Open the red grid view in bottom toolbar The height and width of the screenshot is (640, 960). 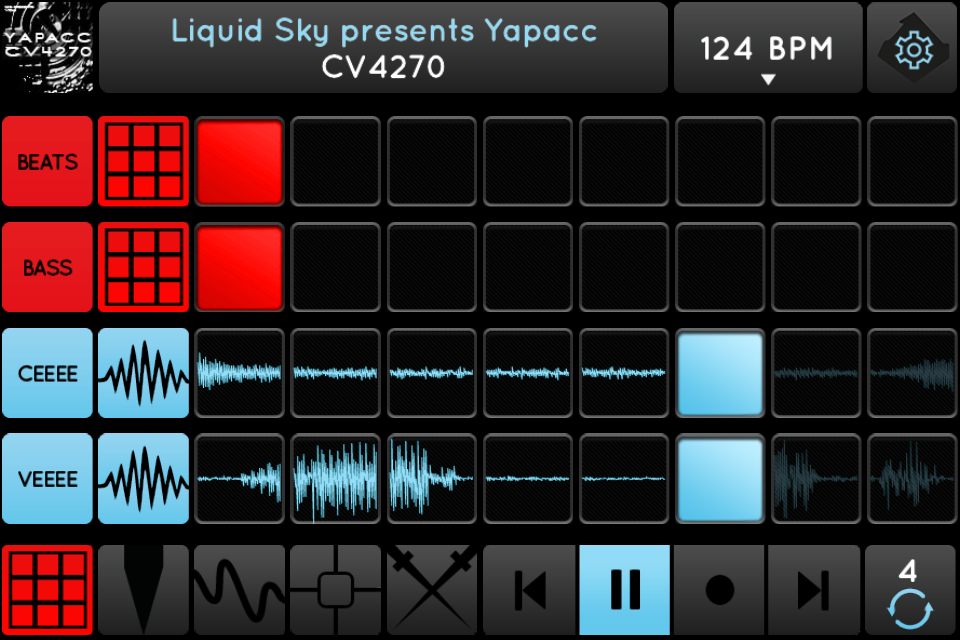[48, 590]
